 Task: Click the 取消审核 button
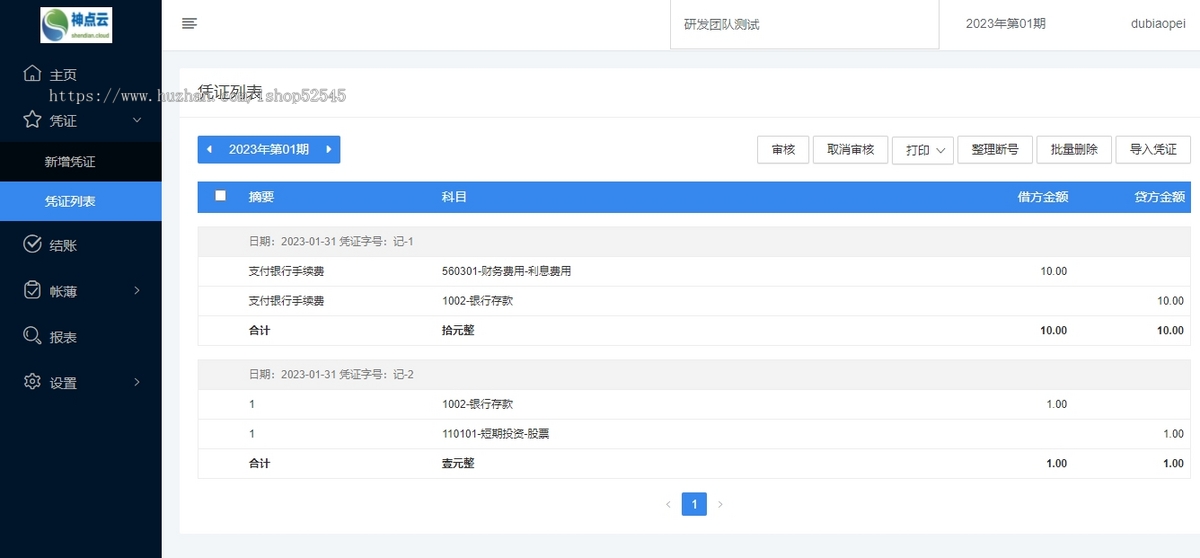coord(850,150)
